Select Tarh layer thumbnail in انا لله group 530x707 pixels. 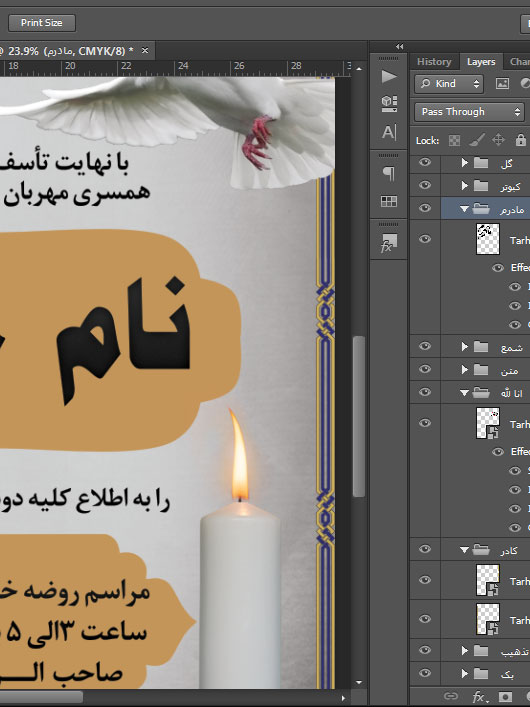tap(488, 423)
